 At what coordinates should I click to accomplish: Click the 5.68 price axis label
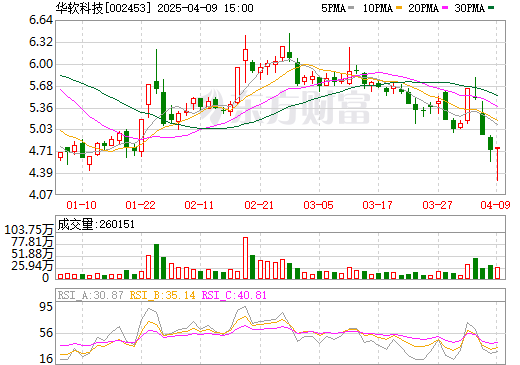tap(41, 86)
